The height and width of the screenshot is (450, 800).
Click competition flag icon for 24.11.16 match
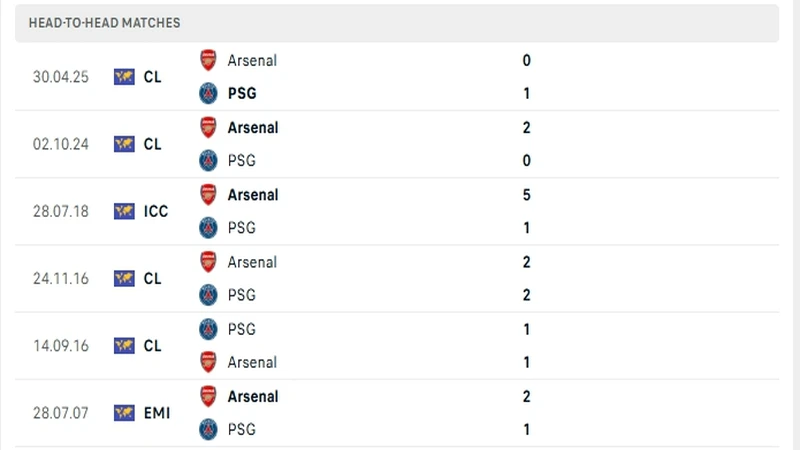pyautogui.click(x=124, y=278)
